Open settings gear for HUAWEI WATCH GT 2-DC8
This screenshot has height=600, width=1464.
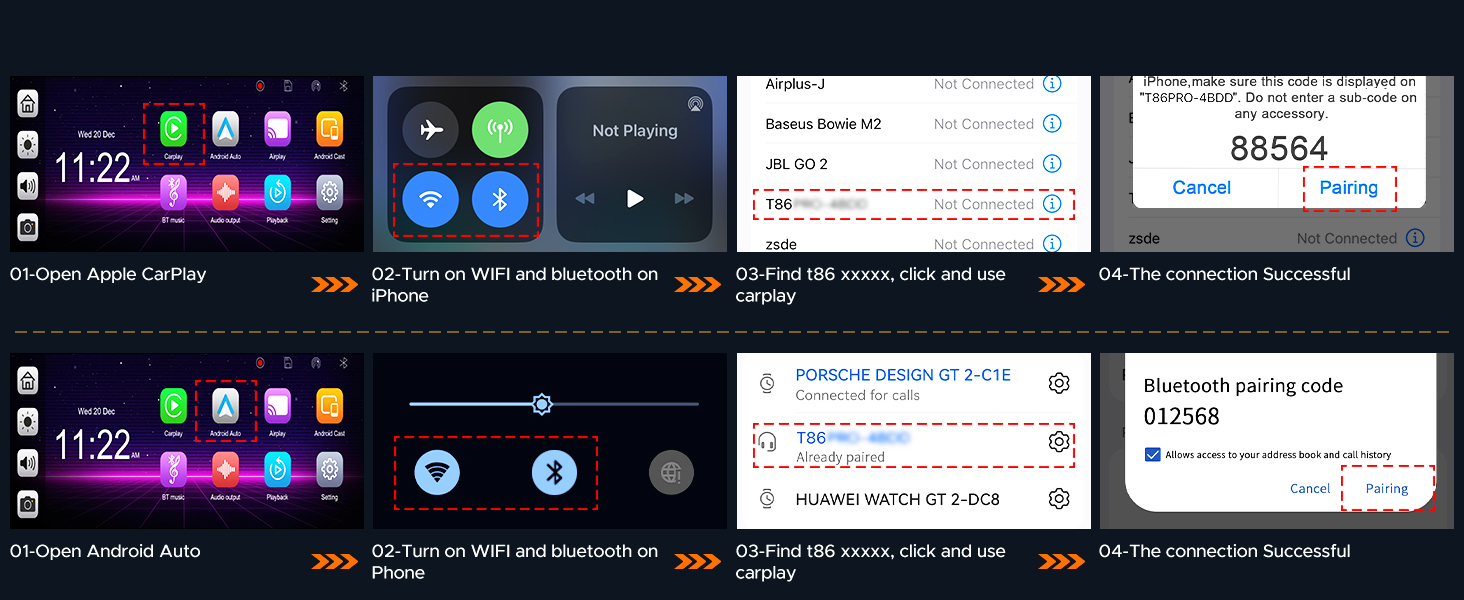[1059, 498]
